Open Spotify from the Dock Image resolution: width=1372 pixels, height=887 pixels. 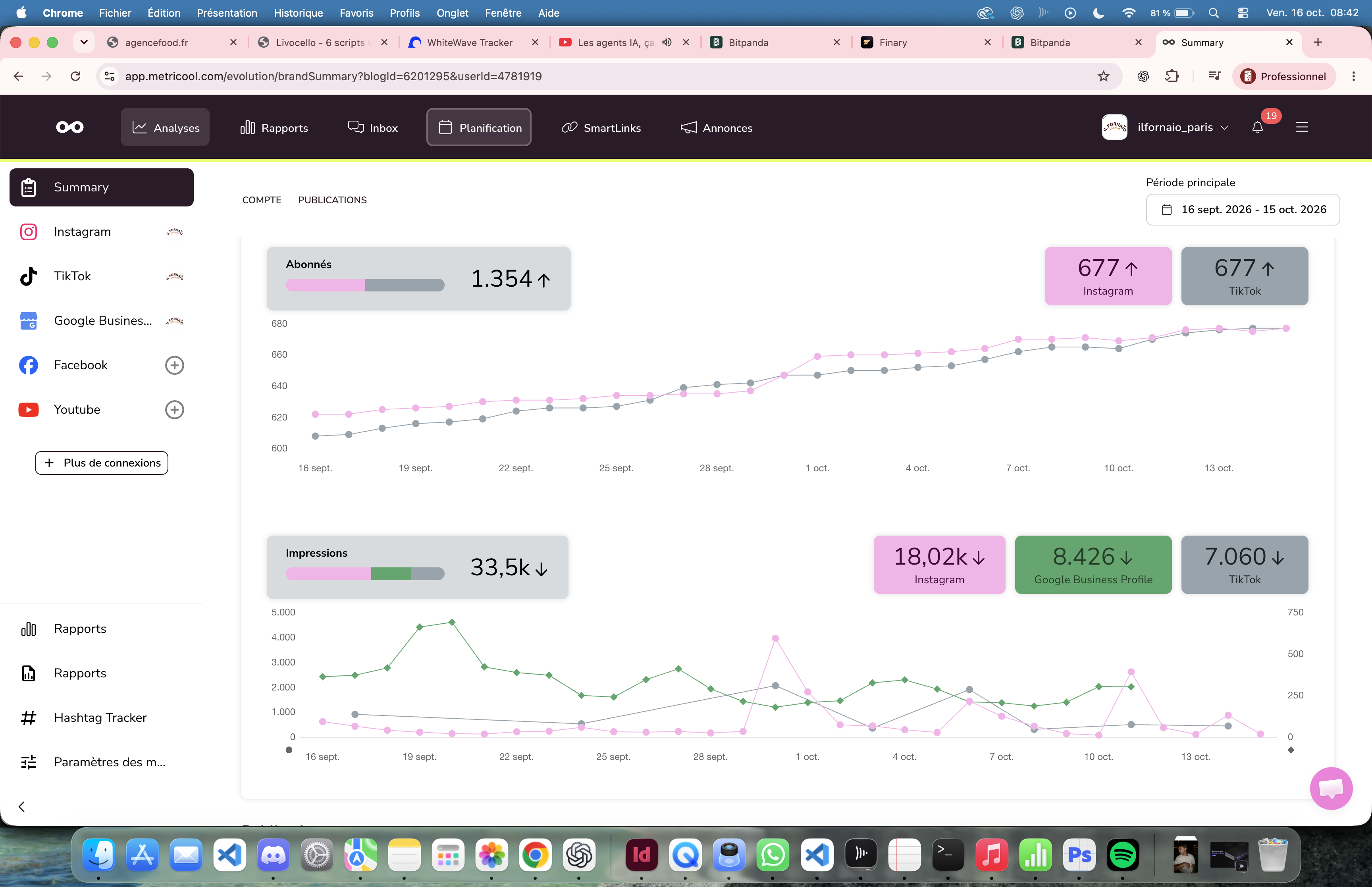(1122, 855)
